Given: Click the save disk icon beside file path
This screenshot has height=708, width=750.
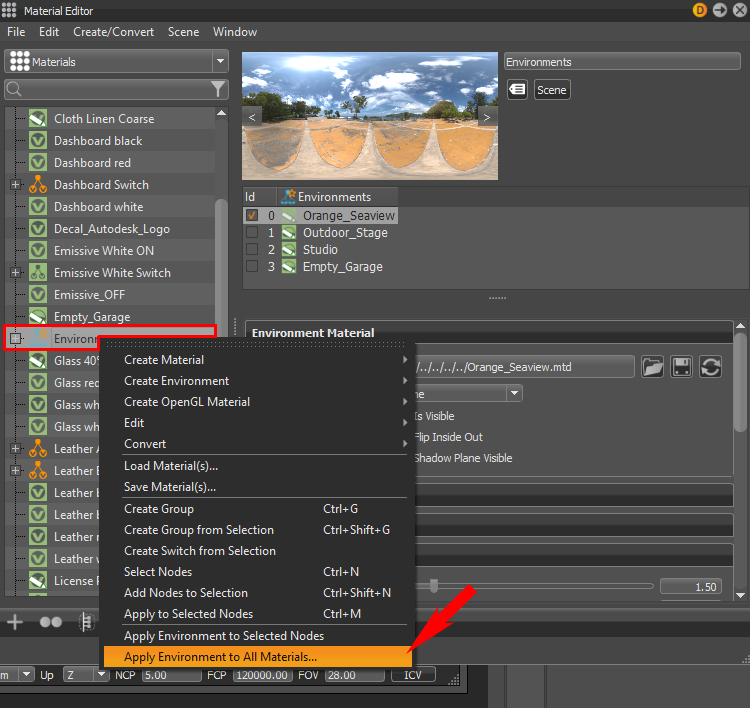Looking at the screenshot, I should (x=681, y=367).
